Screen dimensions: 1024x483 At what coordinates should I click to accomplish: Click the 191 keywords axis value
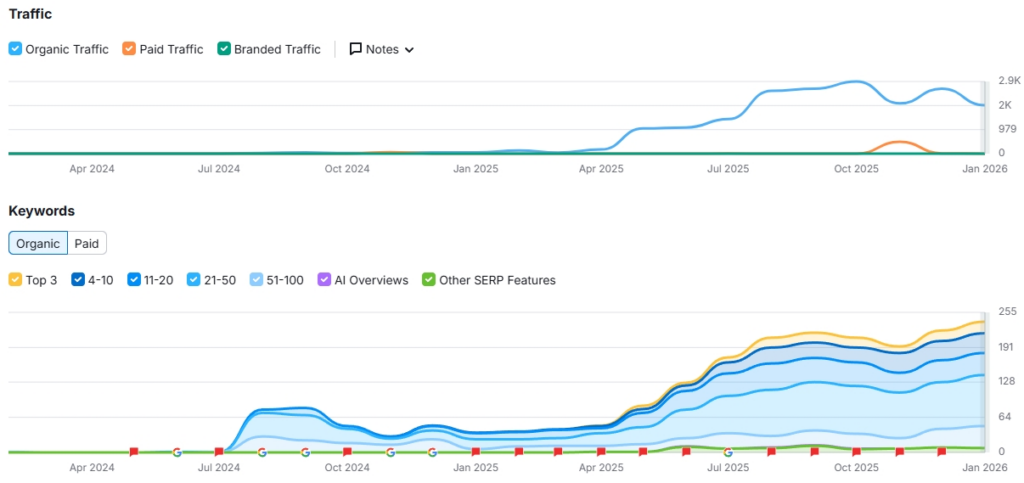(x=1006, y=347)
